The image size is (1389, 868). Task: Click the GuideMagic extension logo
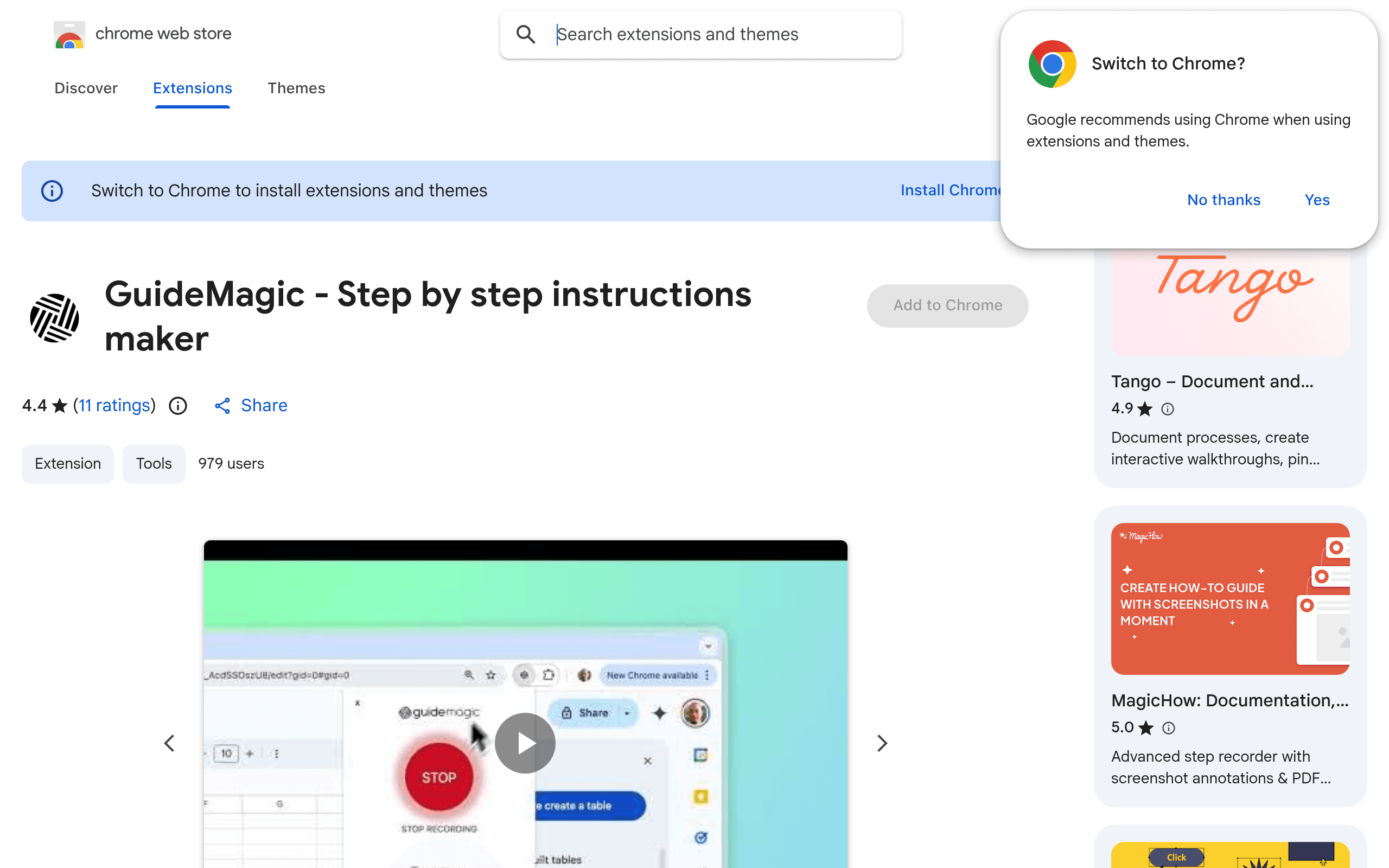pos(54,317)
